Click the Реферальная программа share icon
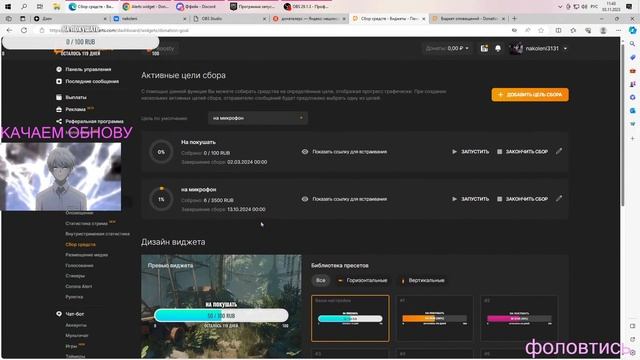 pos(59,122)
